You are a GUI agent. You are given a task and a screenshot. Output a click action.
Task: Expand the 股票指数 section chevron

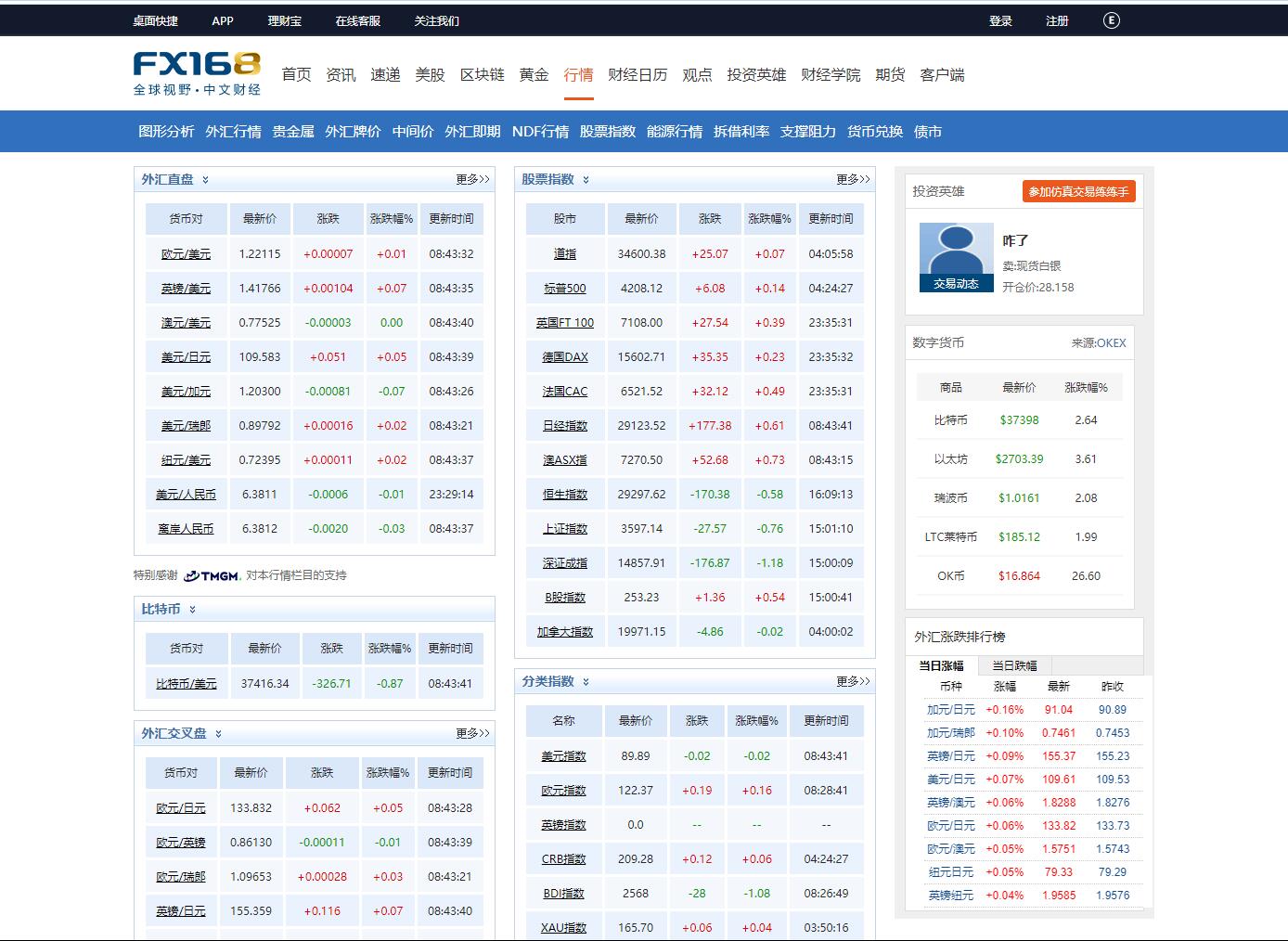[586, 180]
